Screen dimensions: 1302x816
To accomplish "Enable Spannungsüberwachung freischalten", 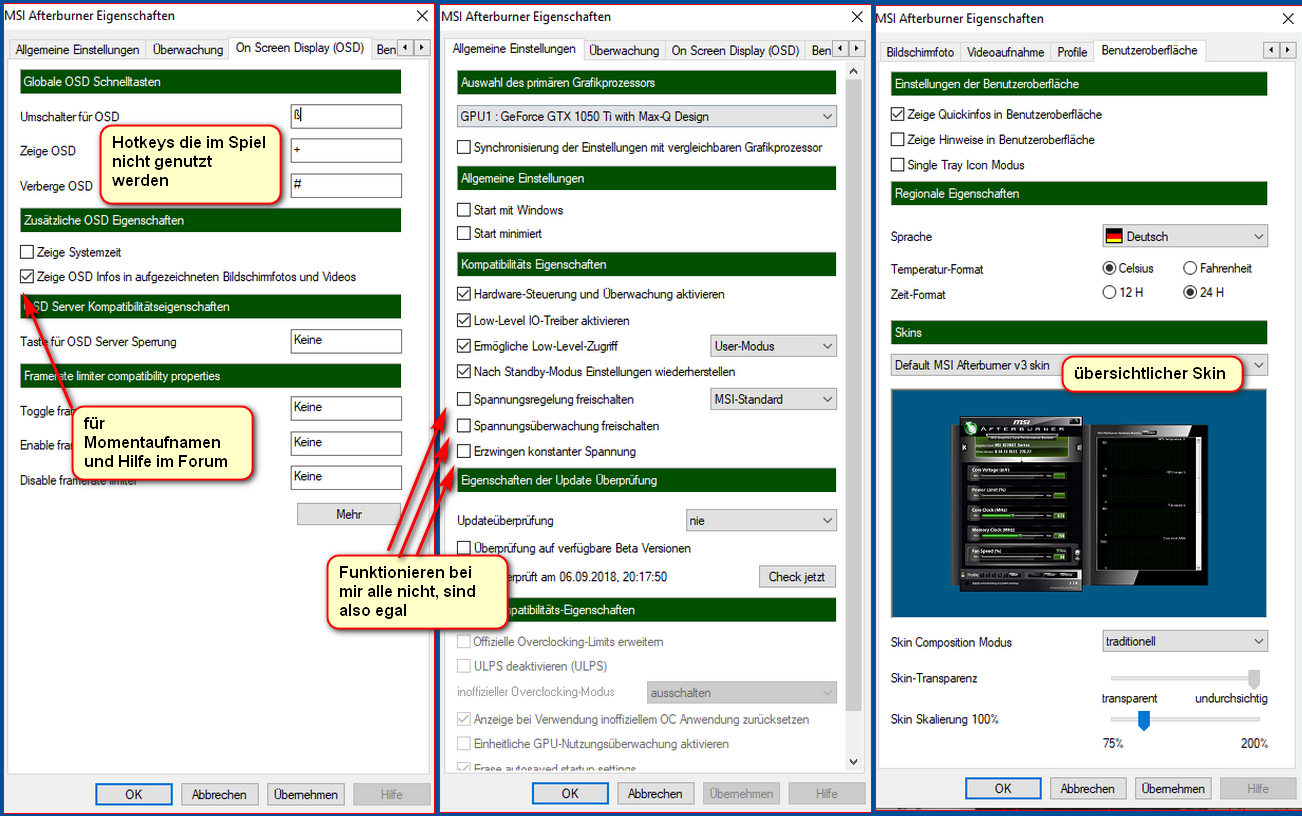I will coord(464,426).
